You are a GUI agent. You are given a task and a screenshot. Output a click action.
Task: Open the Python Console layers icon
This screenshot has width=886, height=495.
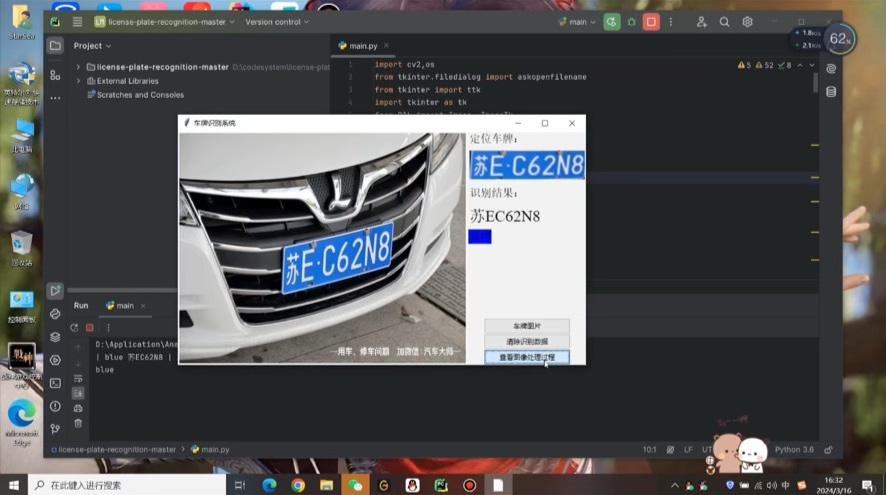(55, 337)
